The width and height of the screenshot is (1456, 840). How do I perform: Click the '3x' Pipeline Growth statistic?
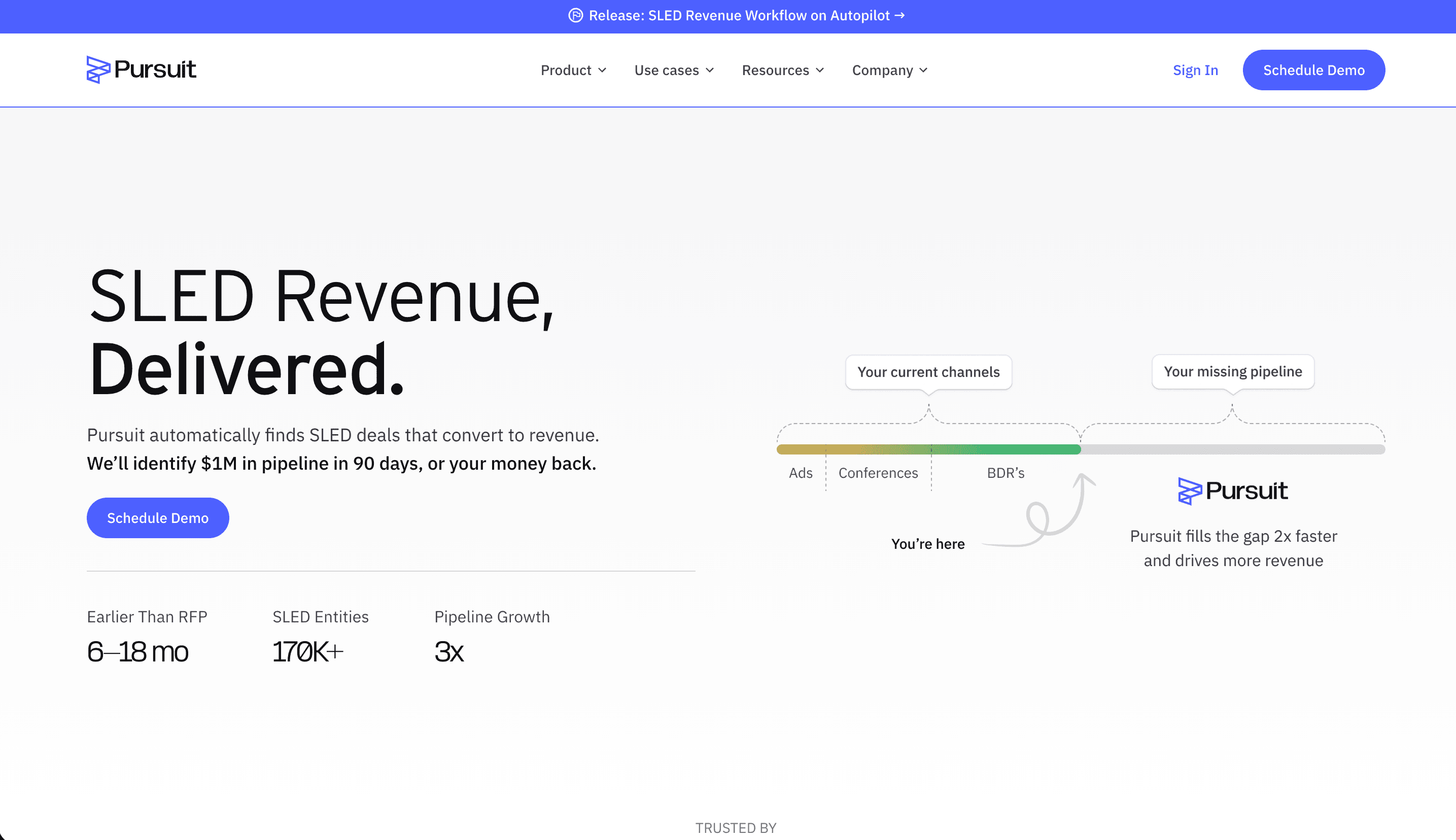click(449, 652)
